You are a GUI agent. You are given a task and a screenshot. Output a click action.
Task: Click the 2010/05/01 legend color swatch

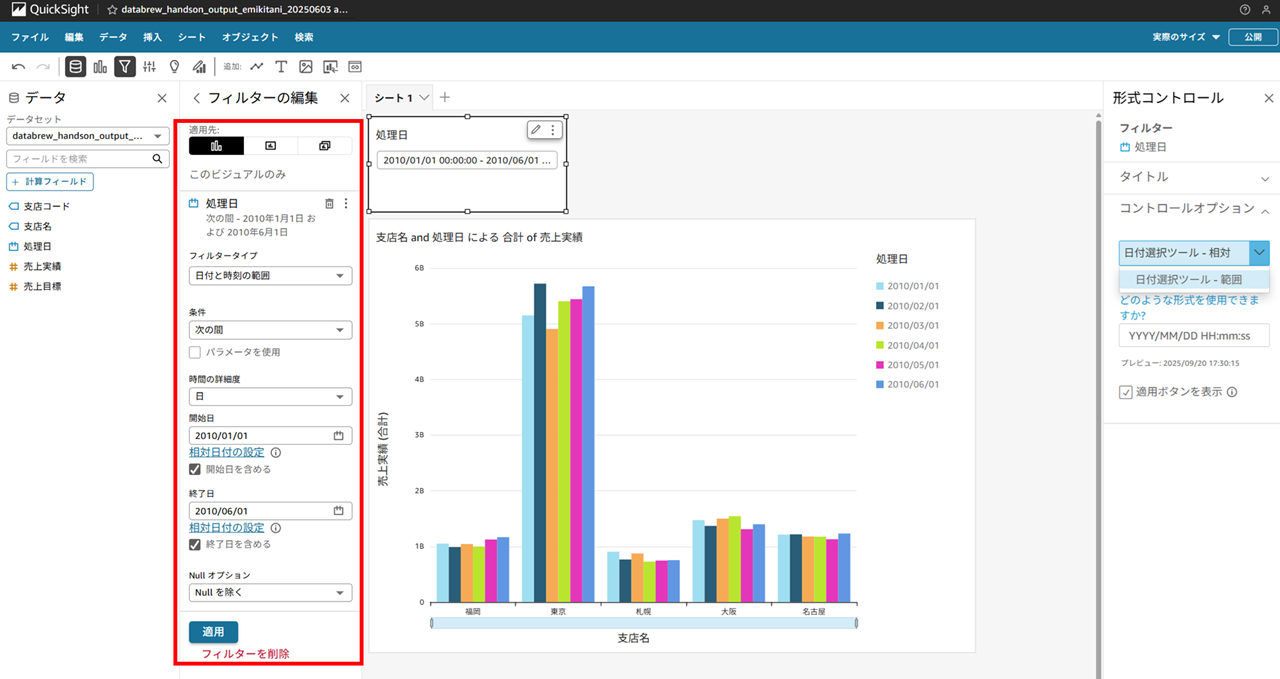(x=878, y=365)
